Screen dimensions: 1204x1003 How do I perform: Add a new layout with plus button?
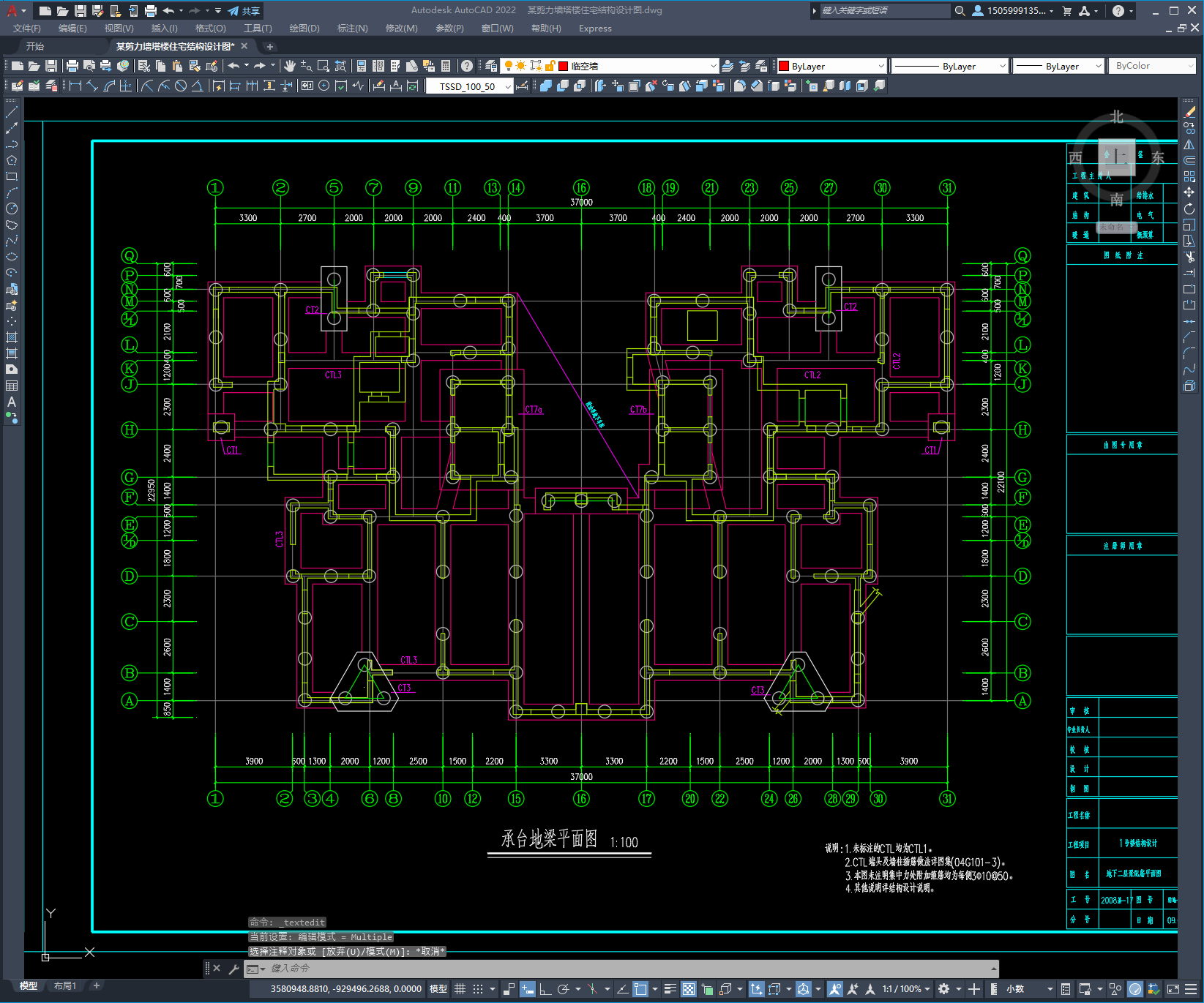96,985
